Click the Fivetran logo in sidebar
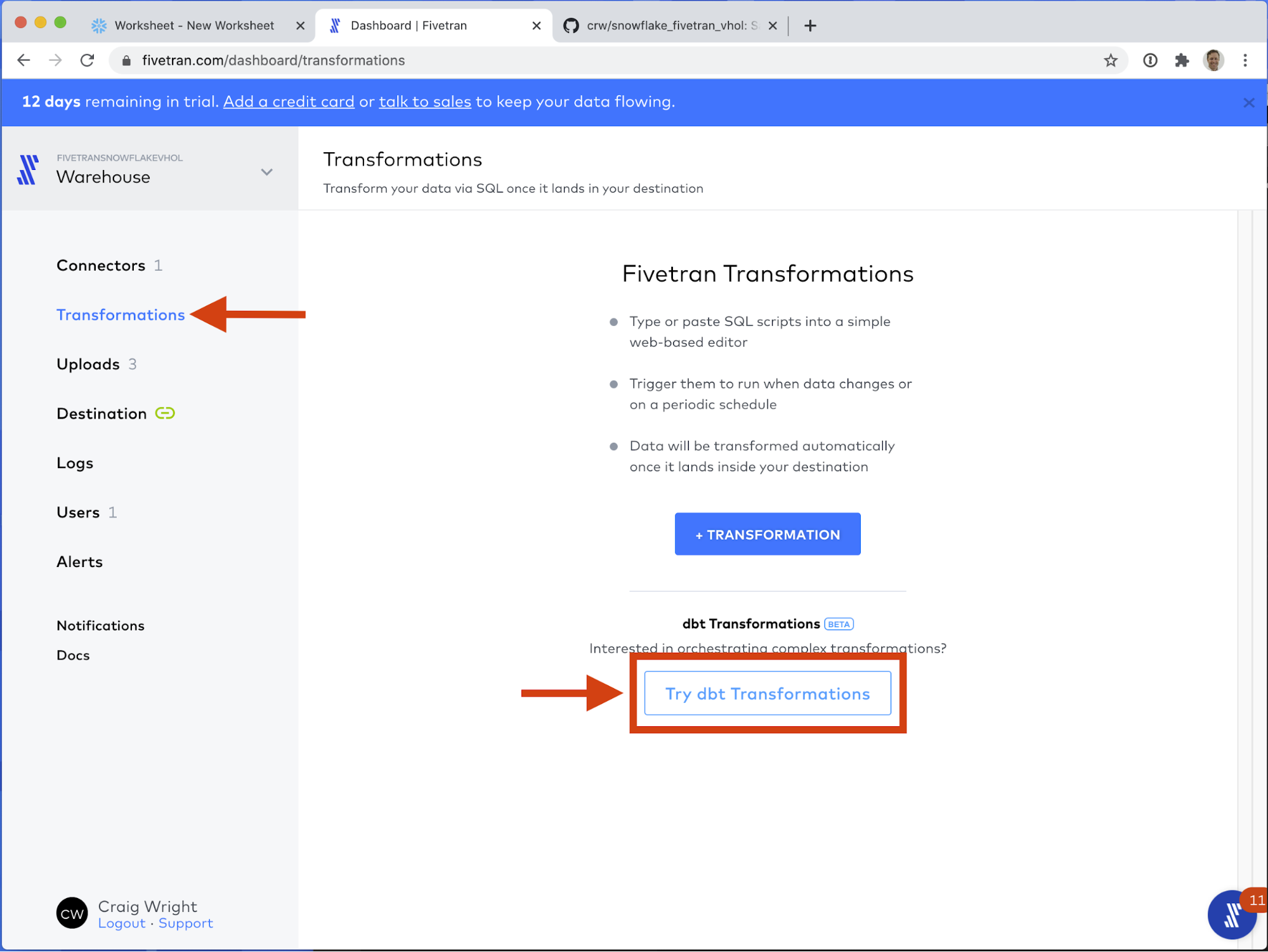The height and width of the screenshot is (952, 1268). [27, 170]
